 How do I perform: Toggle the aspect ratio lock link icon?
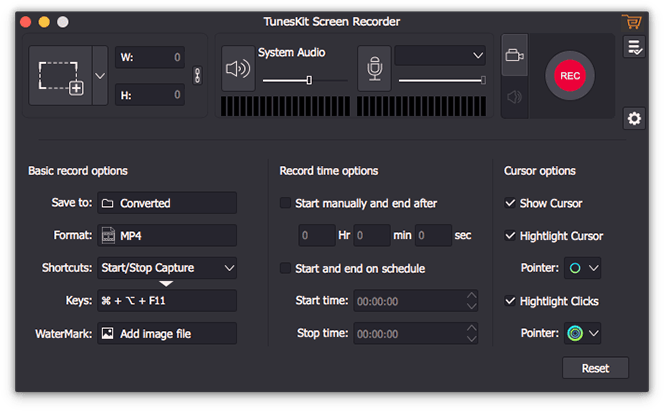click(x=197, y=76)
